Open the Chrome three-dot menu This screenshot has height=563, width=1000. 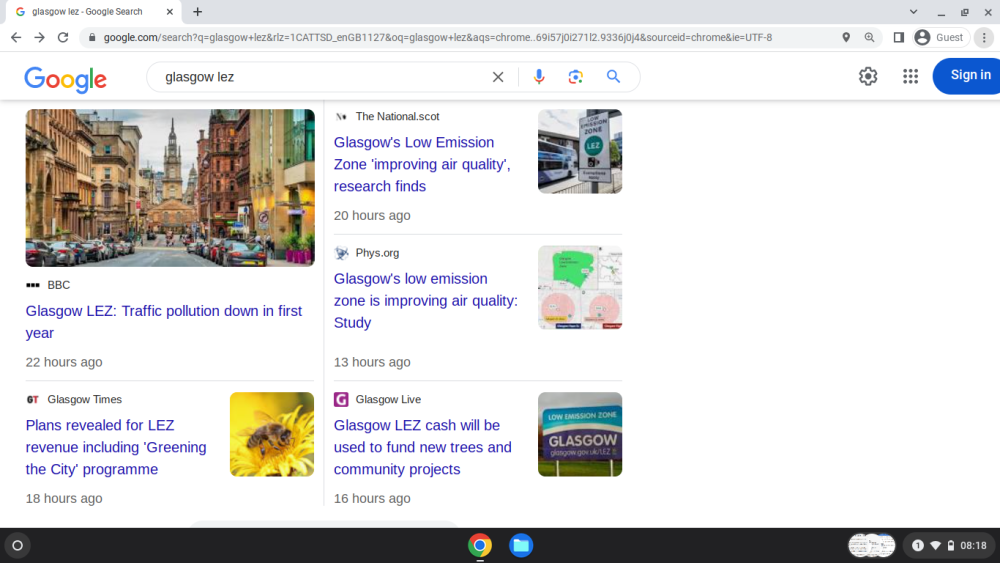click(x=984, y=38)
